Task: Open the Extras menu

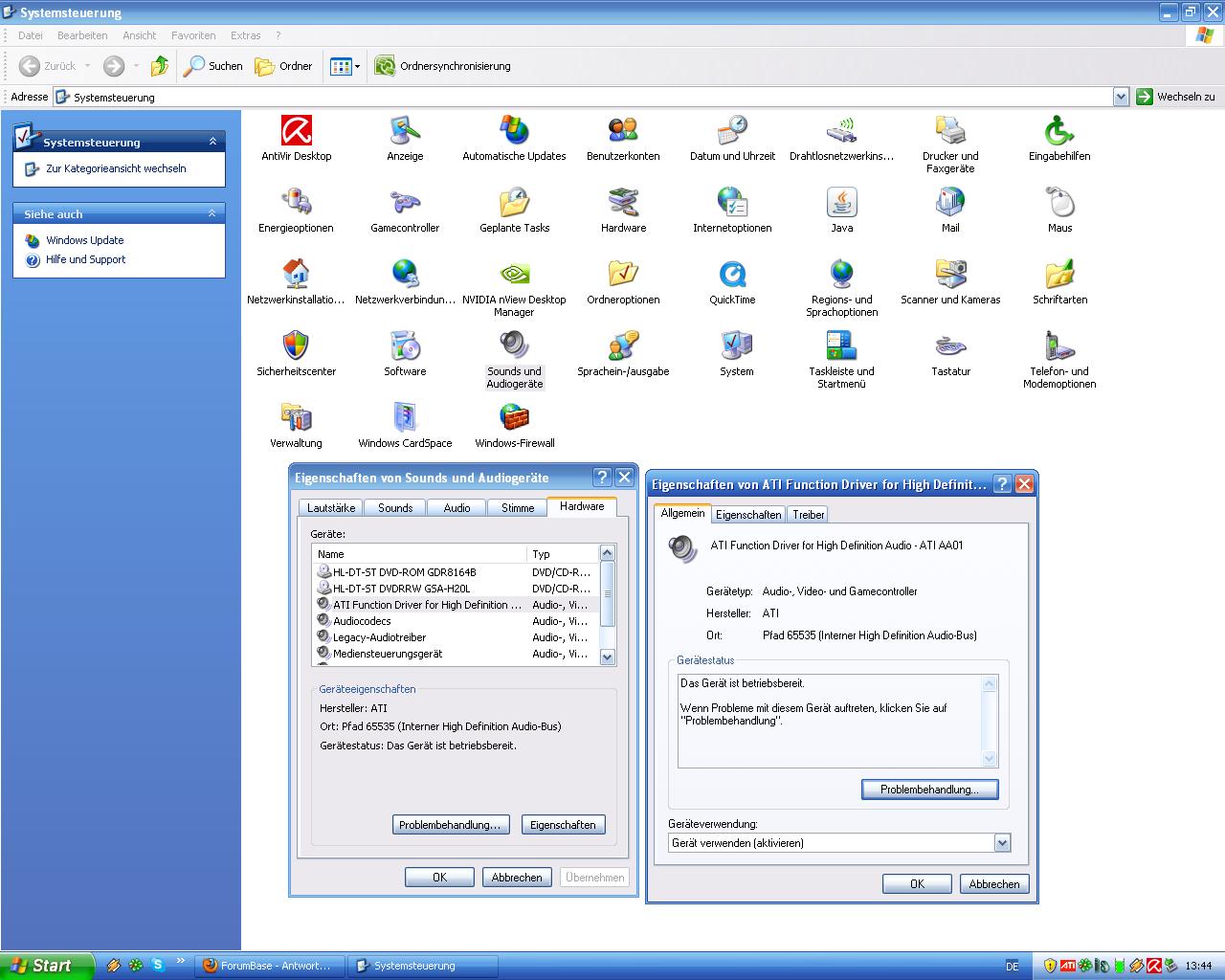Action: pyautogui.click(x=246, y=35)
